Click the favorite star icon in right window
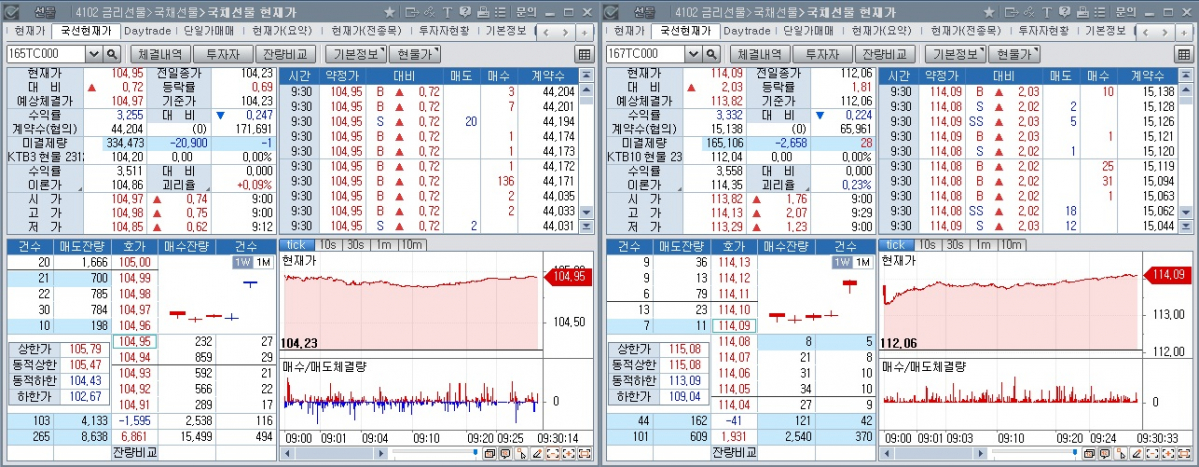This screenshot has width=1199, height=467. click(989, 12)
